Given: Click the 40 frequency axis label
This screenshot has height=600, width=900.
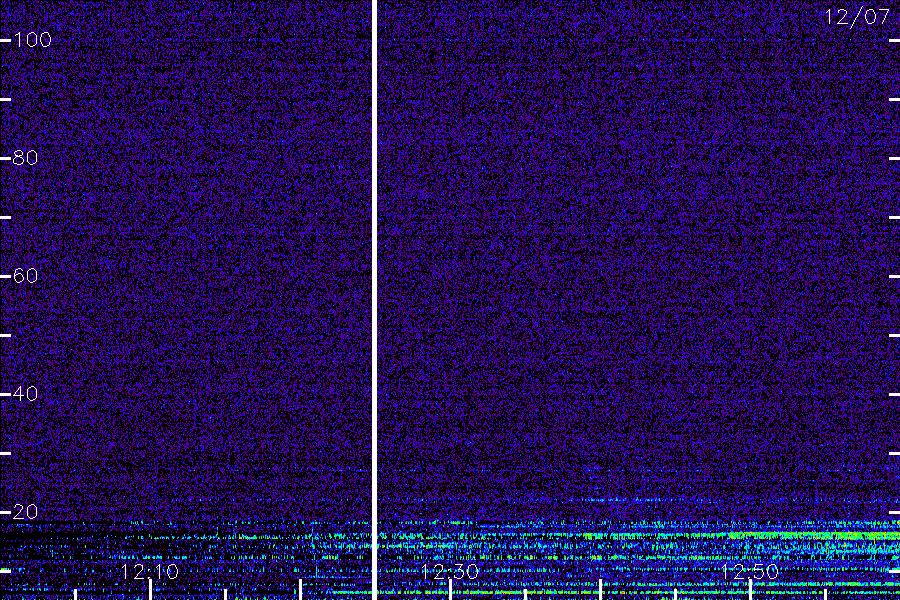Looking at the screenshot, I should (x=25, y=394).
